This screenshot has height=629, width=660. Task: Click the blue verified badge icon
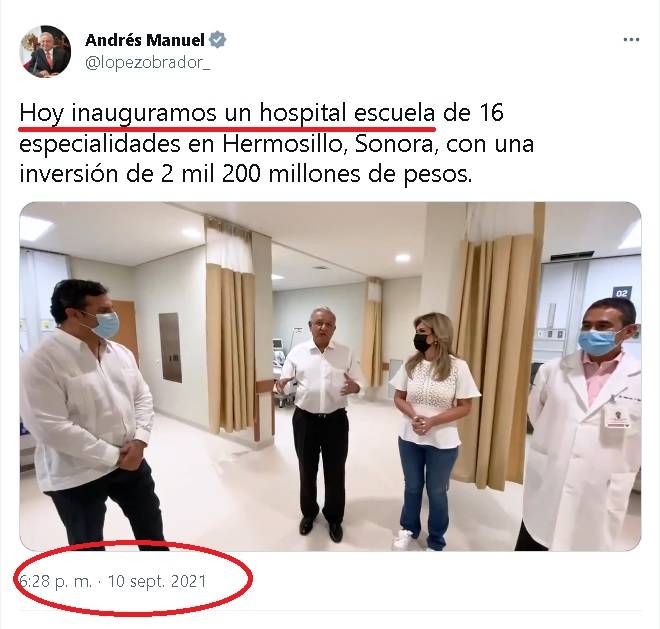(218, 40)
